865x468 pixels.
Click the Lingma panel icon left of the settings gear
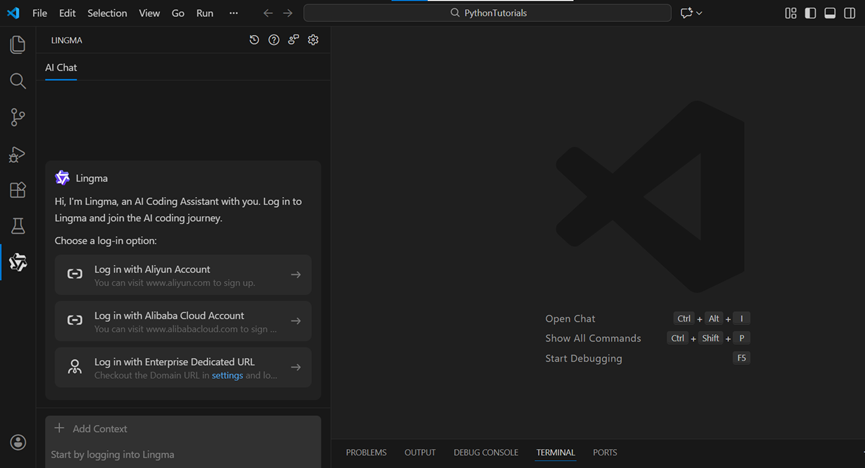click(293, 40)
